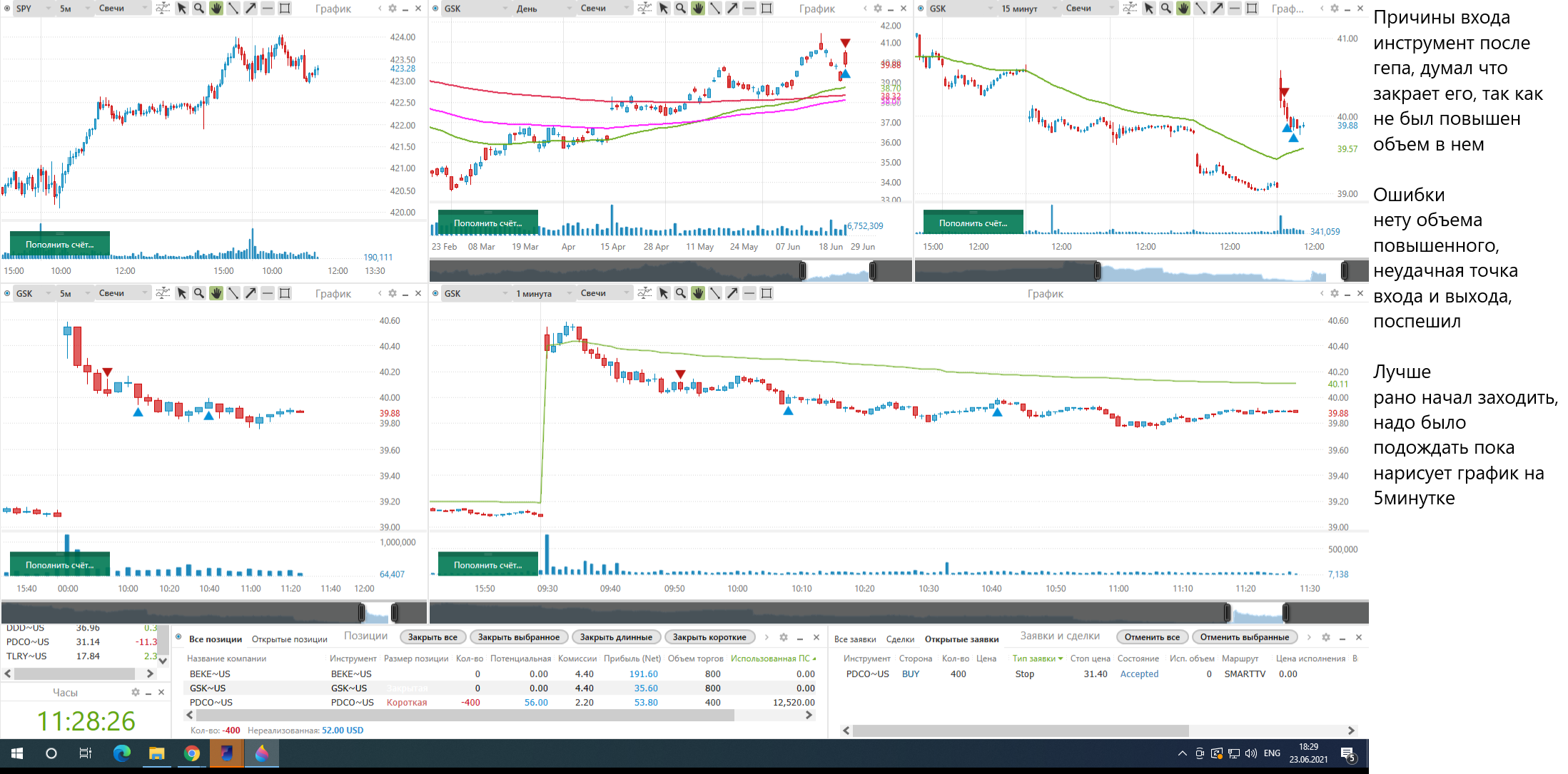Viewport: 1568px width, 774px height.
Task: Pick the trend line tool in SPY chart
Action: [x=233, y=9]
